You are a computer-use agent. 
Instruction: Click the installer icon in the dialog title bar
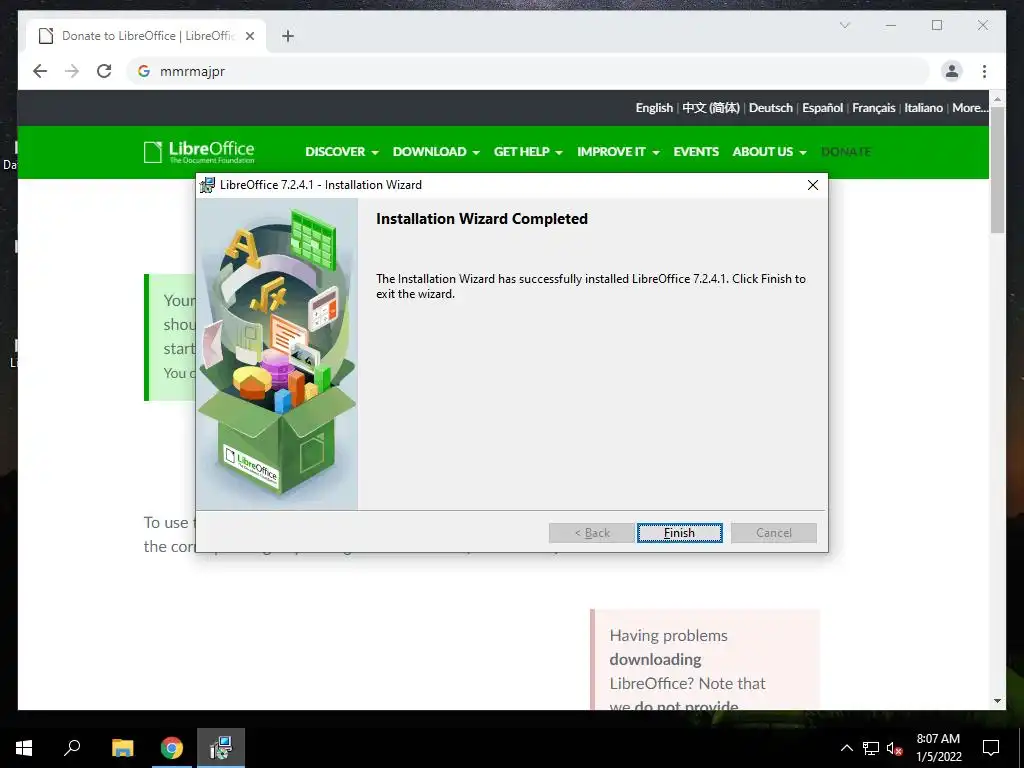pos(207,185)
